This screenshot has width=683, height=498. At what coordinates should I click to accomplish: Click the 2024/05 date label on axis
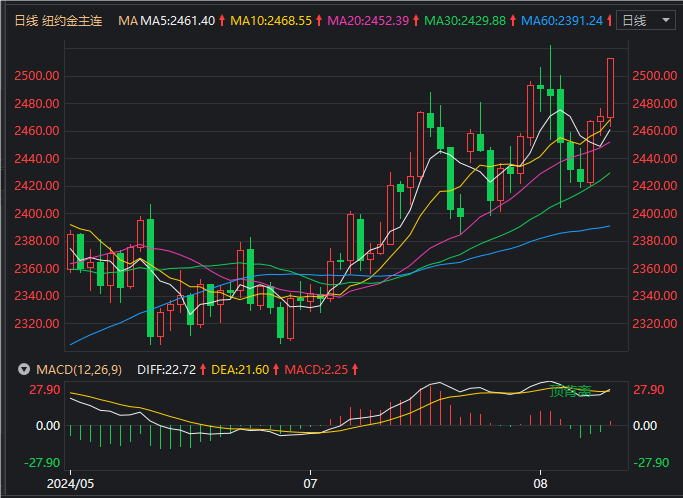click(72, 481)
